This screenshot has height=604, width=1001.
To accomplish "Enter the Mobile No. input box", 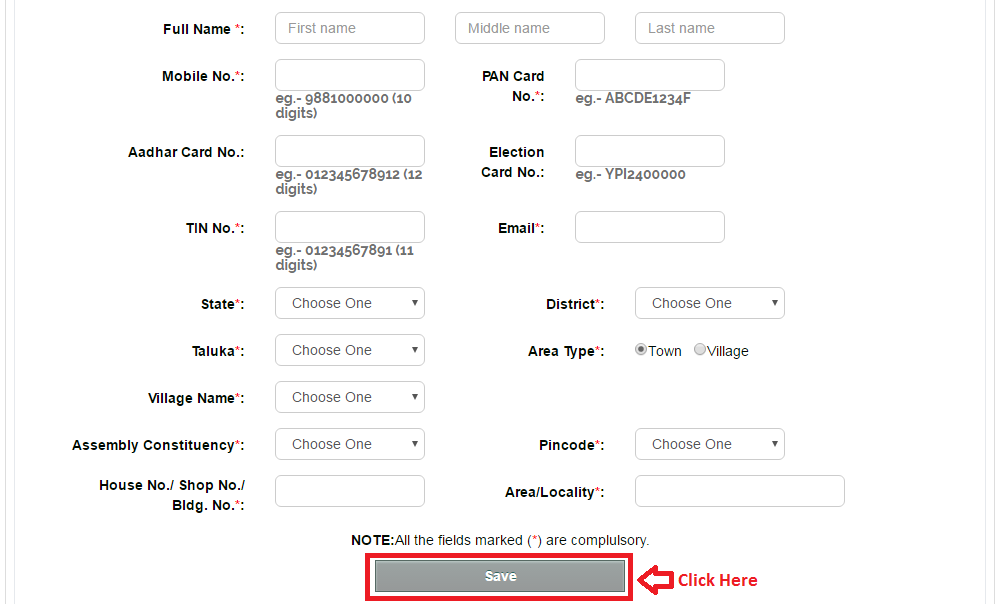I will pos(349,75).
